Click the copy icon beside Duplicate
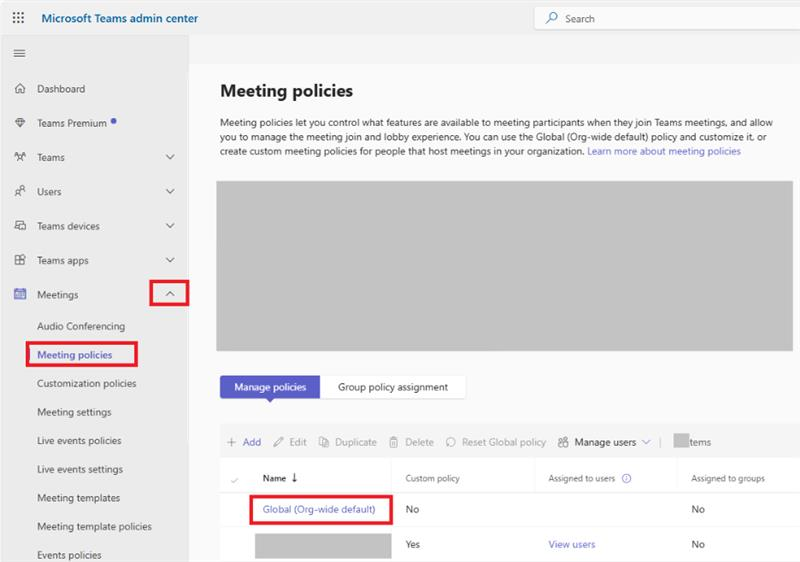This screenshot has height=562, width=800. [x=324, y=442]
